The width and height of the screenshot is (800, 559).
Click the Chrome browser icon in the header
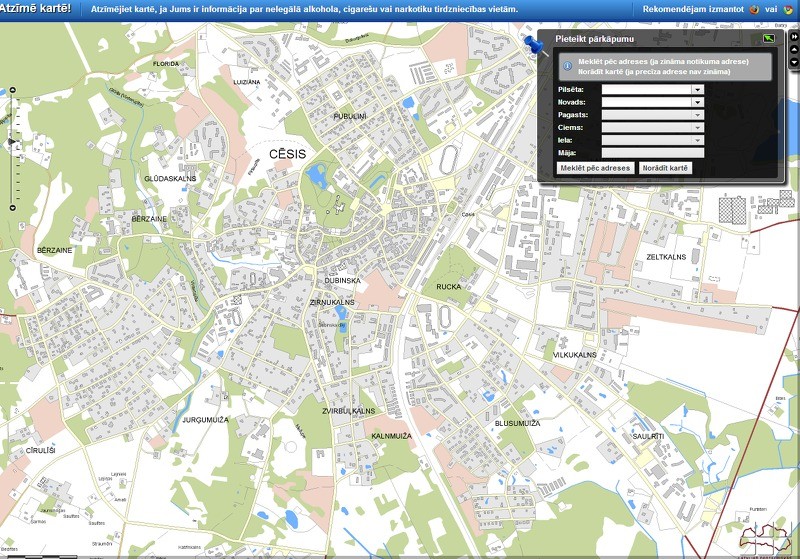tap(788, 9)
